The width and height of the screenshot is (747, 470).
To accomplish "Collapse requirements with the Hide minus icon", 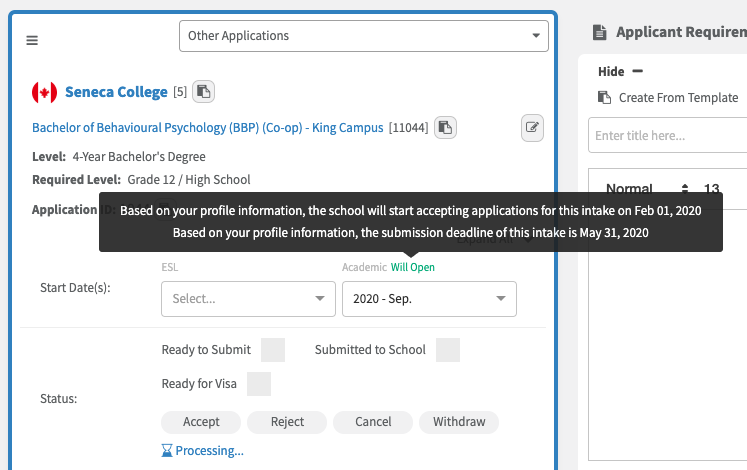I will click(637, 71).
